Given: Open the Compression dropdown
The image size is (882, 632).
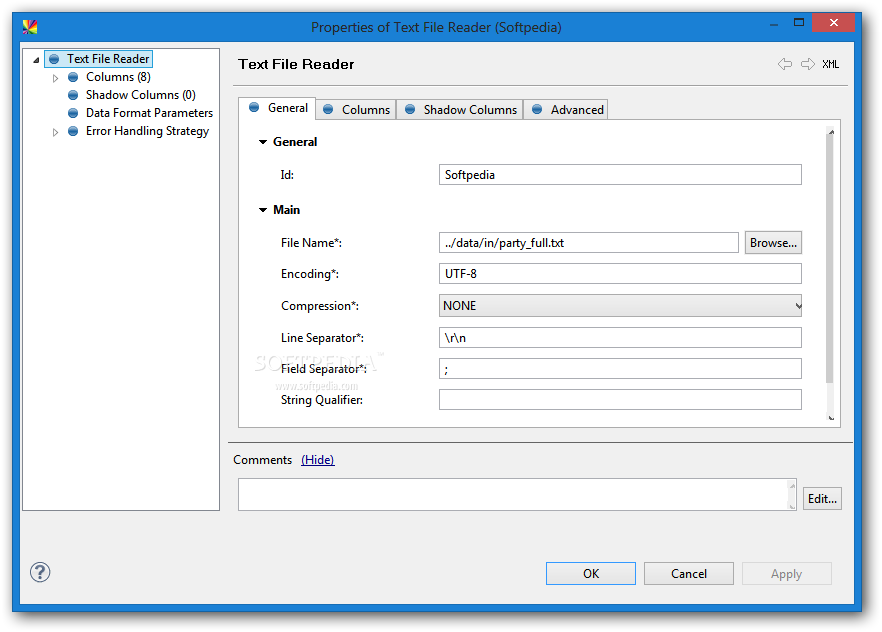Looking at the screenshot, I should pyautogui.click(x=620, y=306).
